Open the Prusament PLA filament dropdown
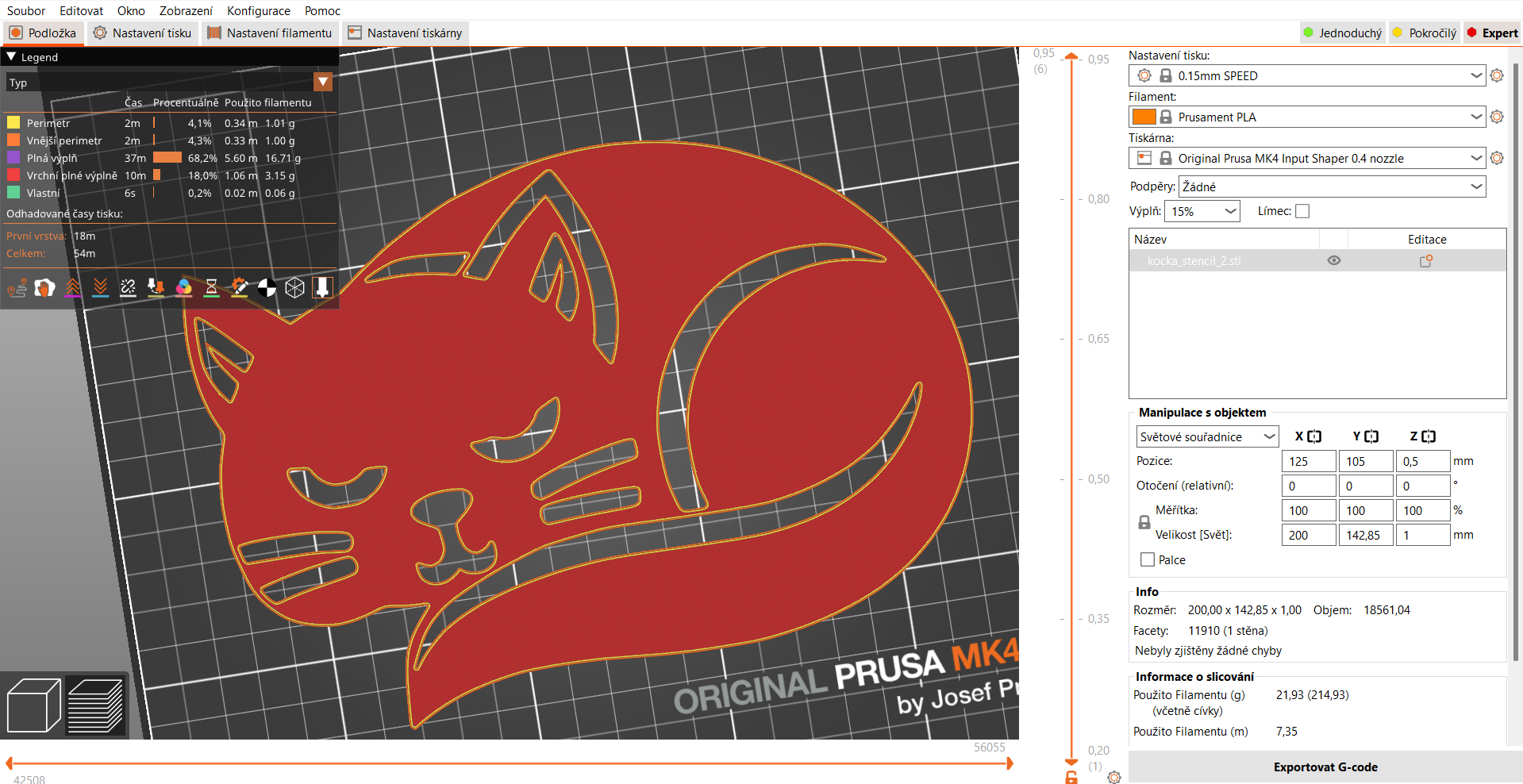Viewport: 1523px width, 784px height. (1306, 117)
